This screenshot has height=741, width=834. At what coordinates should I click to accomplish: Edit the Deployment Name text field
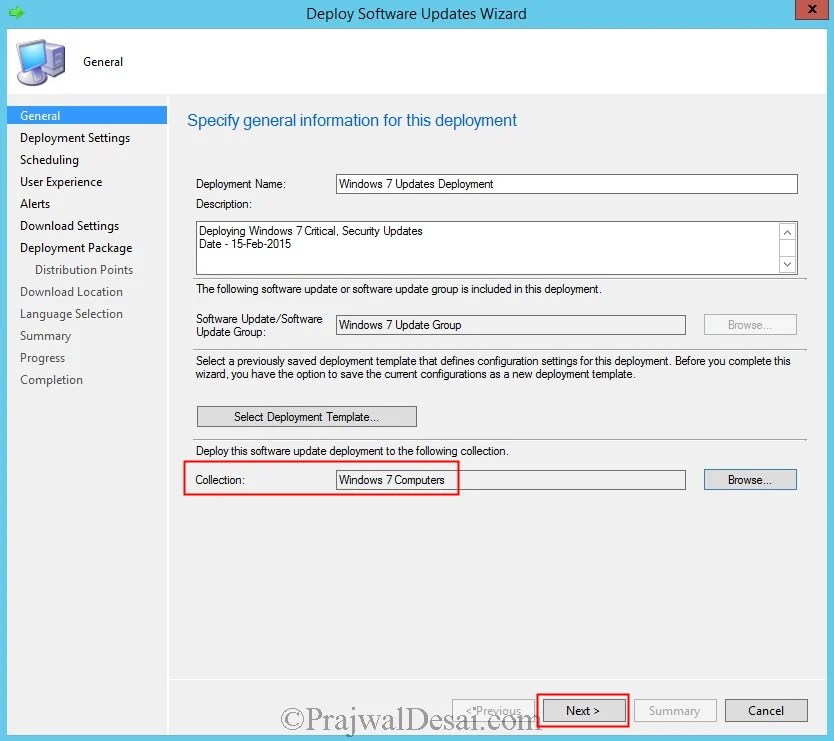point(566,184)
